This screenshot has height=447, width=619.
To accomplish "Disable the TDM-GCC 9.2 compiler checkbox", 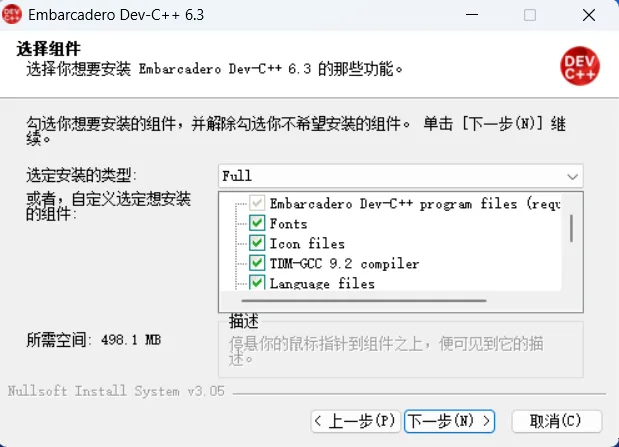I will tap(257, 263).
